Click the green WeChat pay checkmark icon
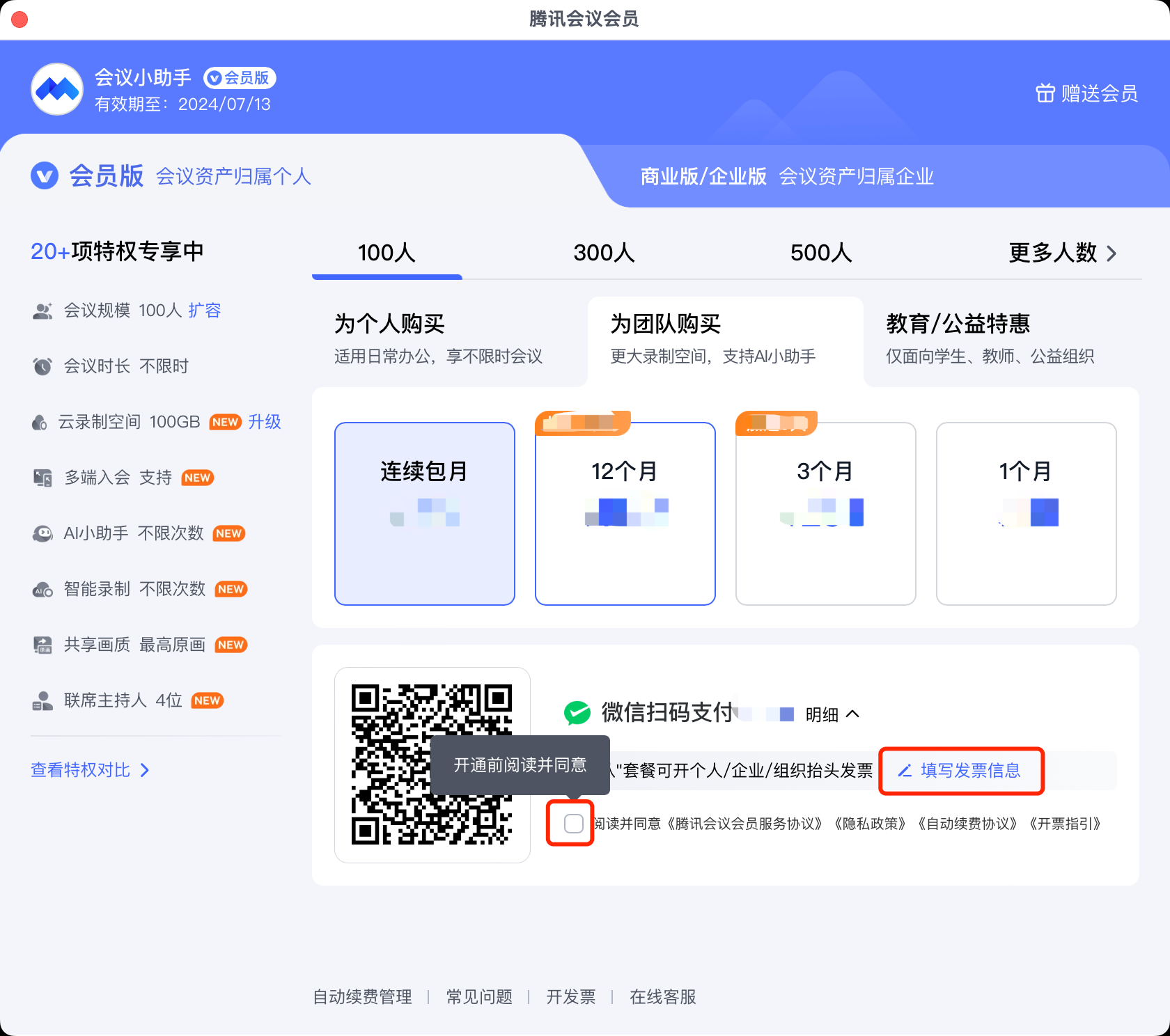Viewport: 1170px width, 1036px height. pos(577,713)
